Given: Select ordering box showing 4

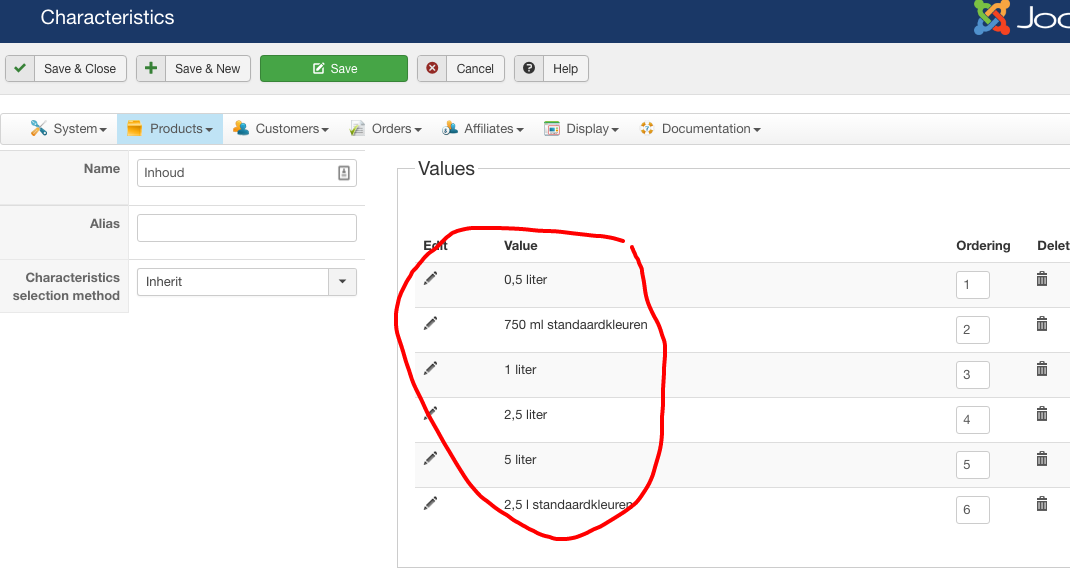Looking at the screenshot, I should click(972, 420).
